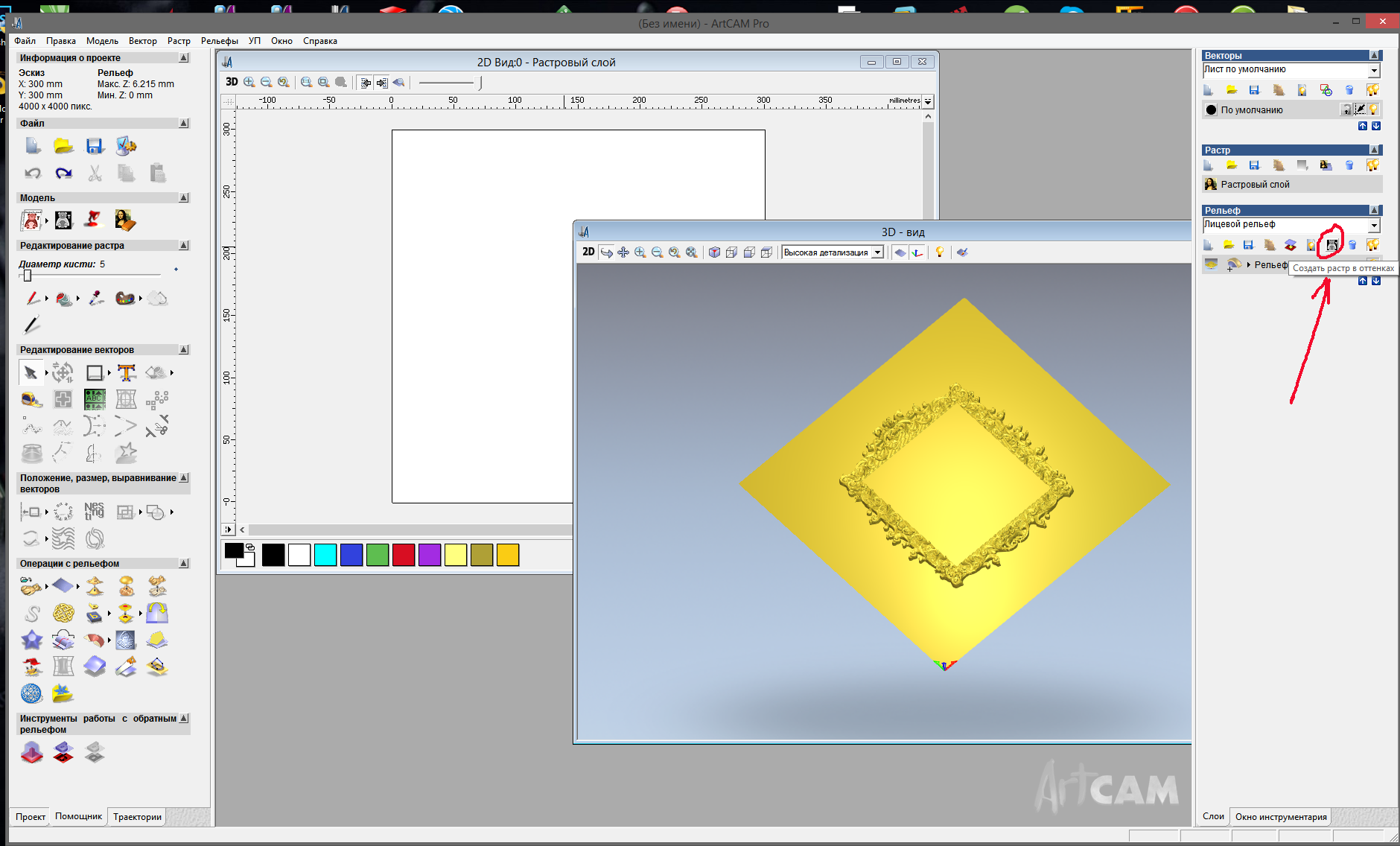Toggle all raster layers visibility in Растр panel
This screenshot has width=1400, height=846.
click(x=1372, y=165)
